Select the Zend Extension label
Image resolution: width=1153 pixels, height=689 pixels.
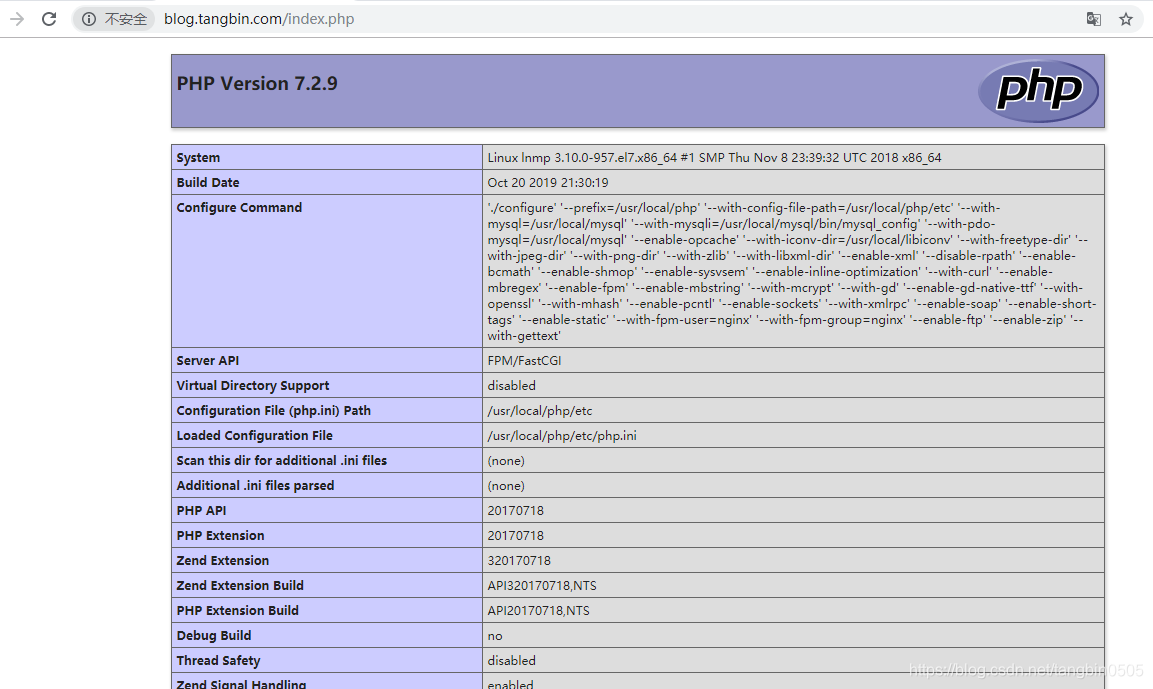223,560
